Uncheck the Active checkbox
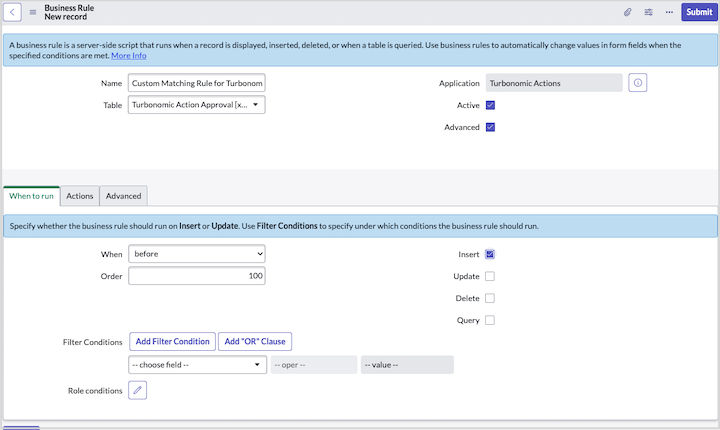 (490, 105)
